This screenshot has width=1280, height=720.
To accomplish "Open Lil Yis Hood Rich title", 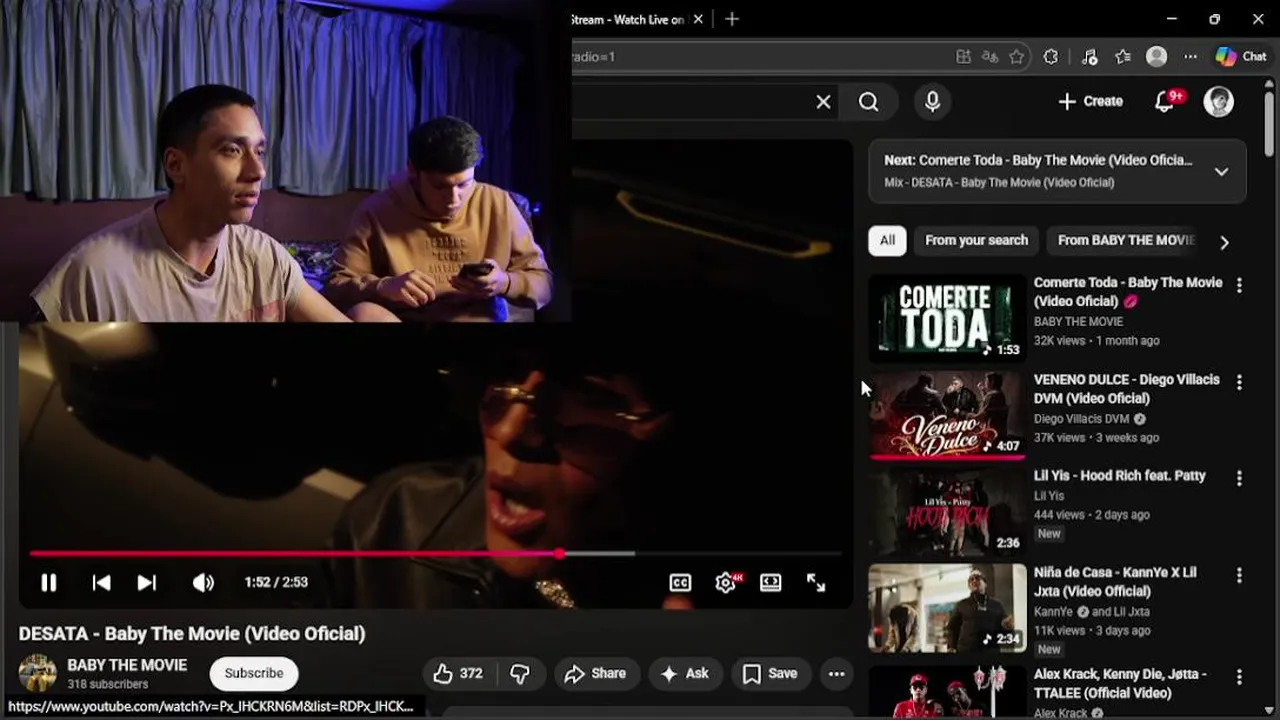I will pos(1120,476).
